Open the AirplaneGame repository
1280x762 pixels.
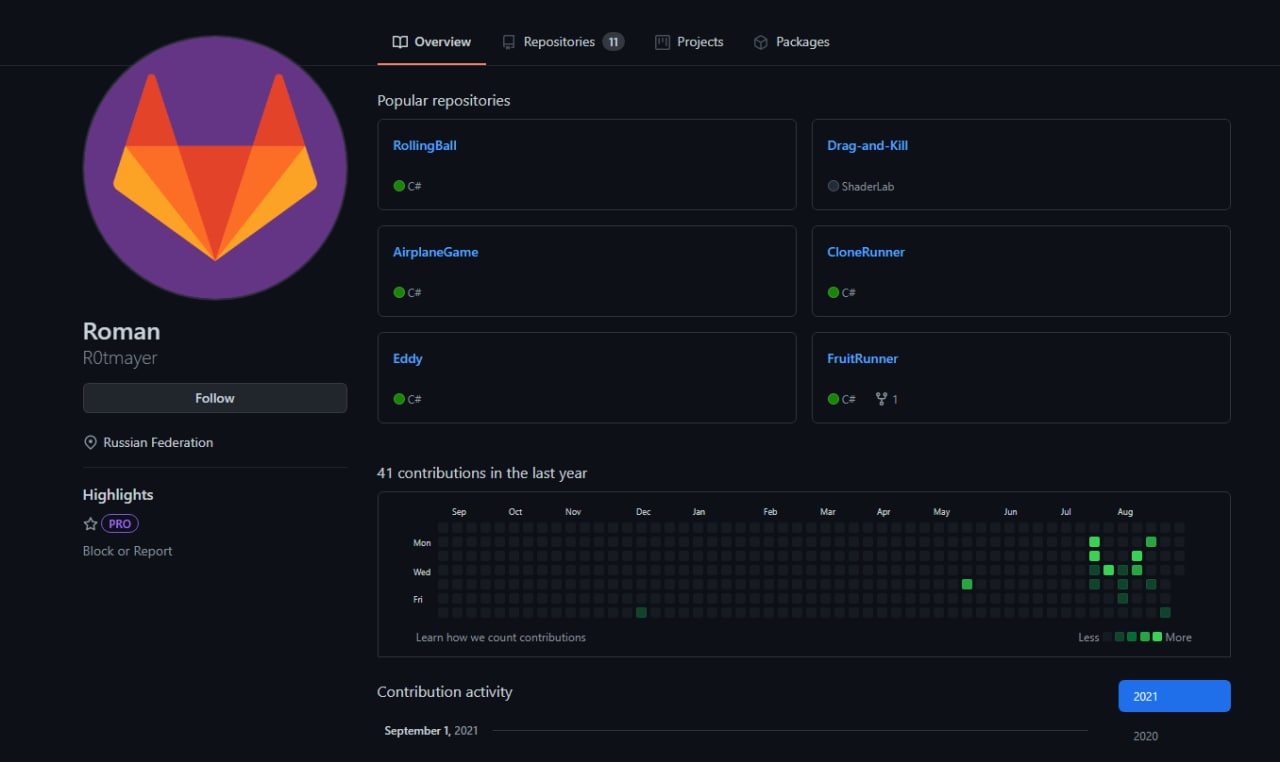tap(435, 252)
